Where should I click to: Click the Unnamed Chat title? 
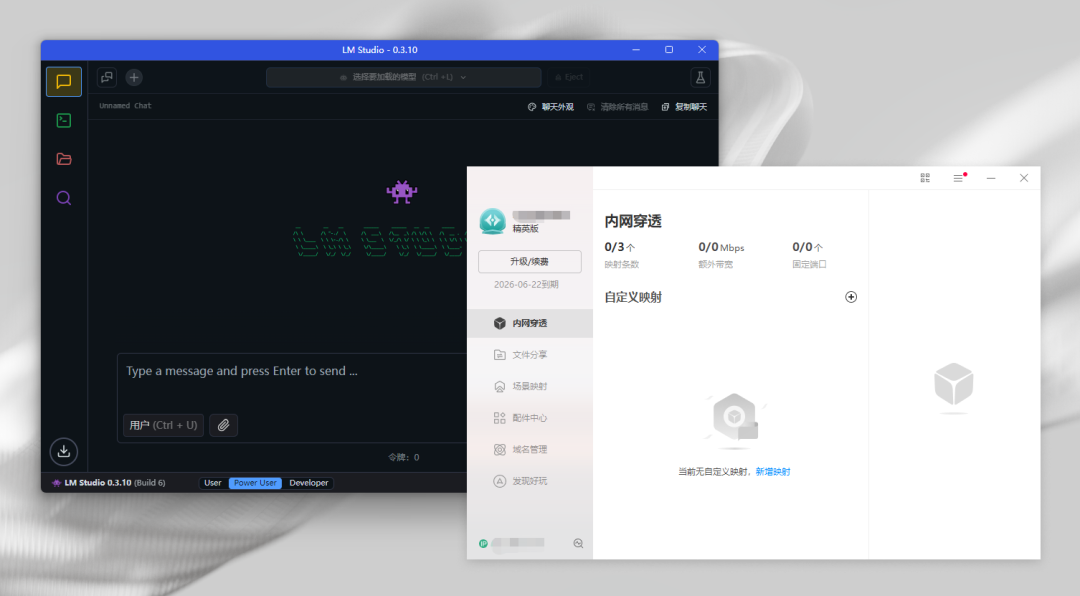(125, 105)
